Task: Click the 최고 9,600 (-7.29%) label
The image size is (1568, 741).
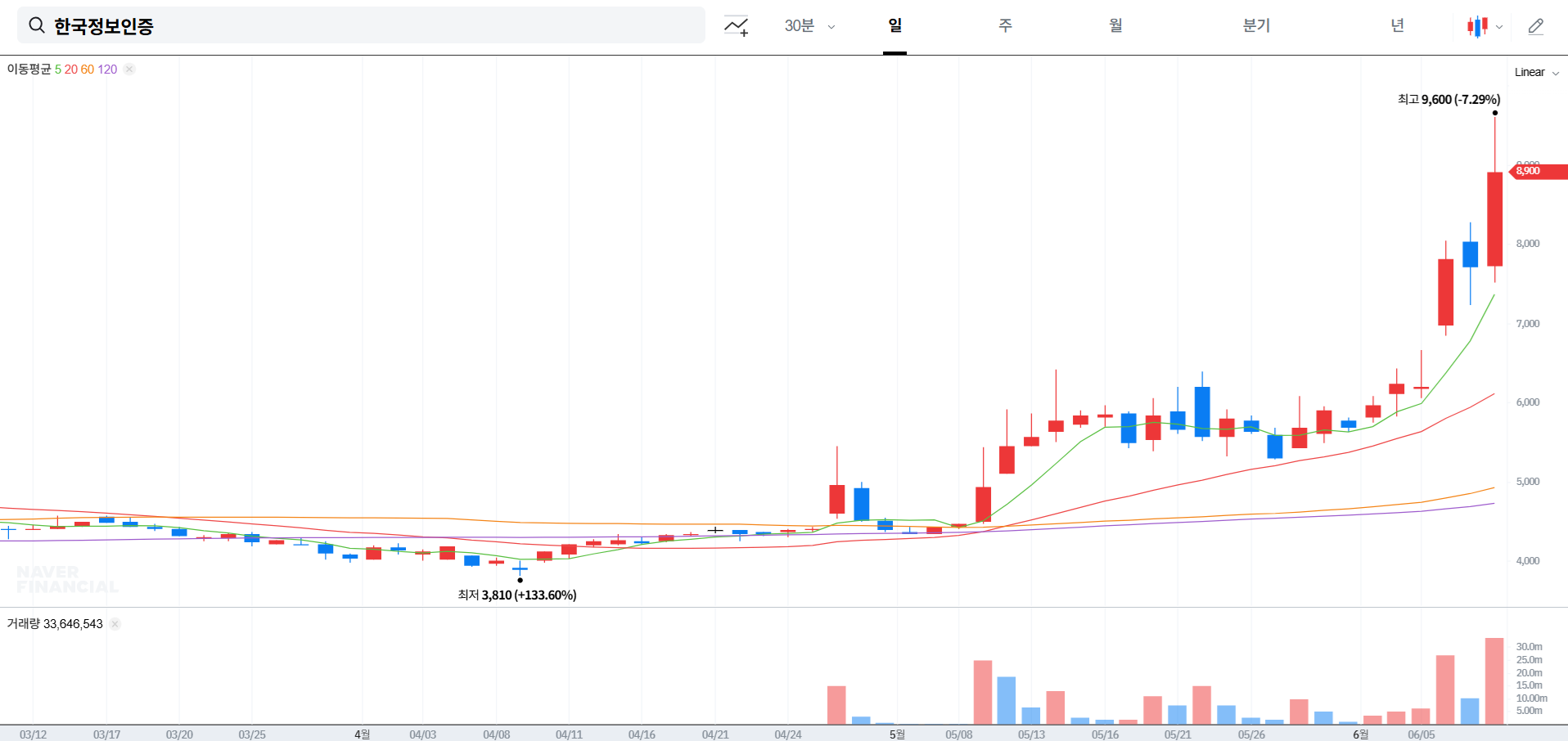Action: 1449,100
